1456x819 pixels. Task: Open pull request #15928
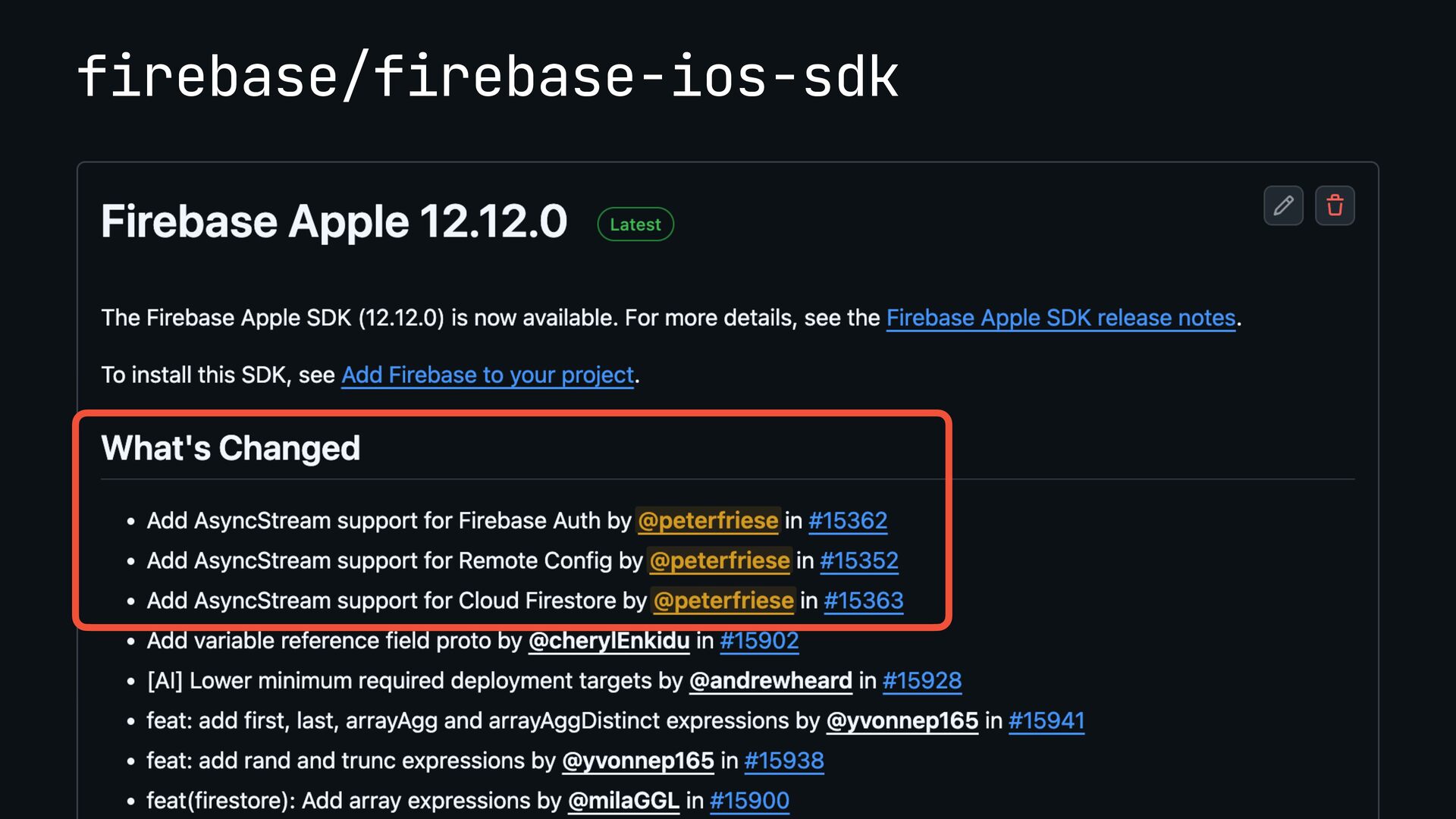922,681
